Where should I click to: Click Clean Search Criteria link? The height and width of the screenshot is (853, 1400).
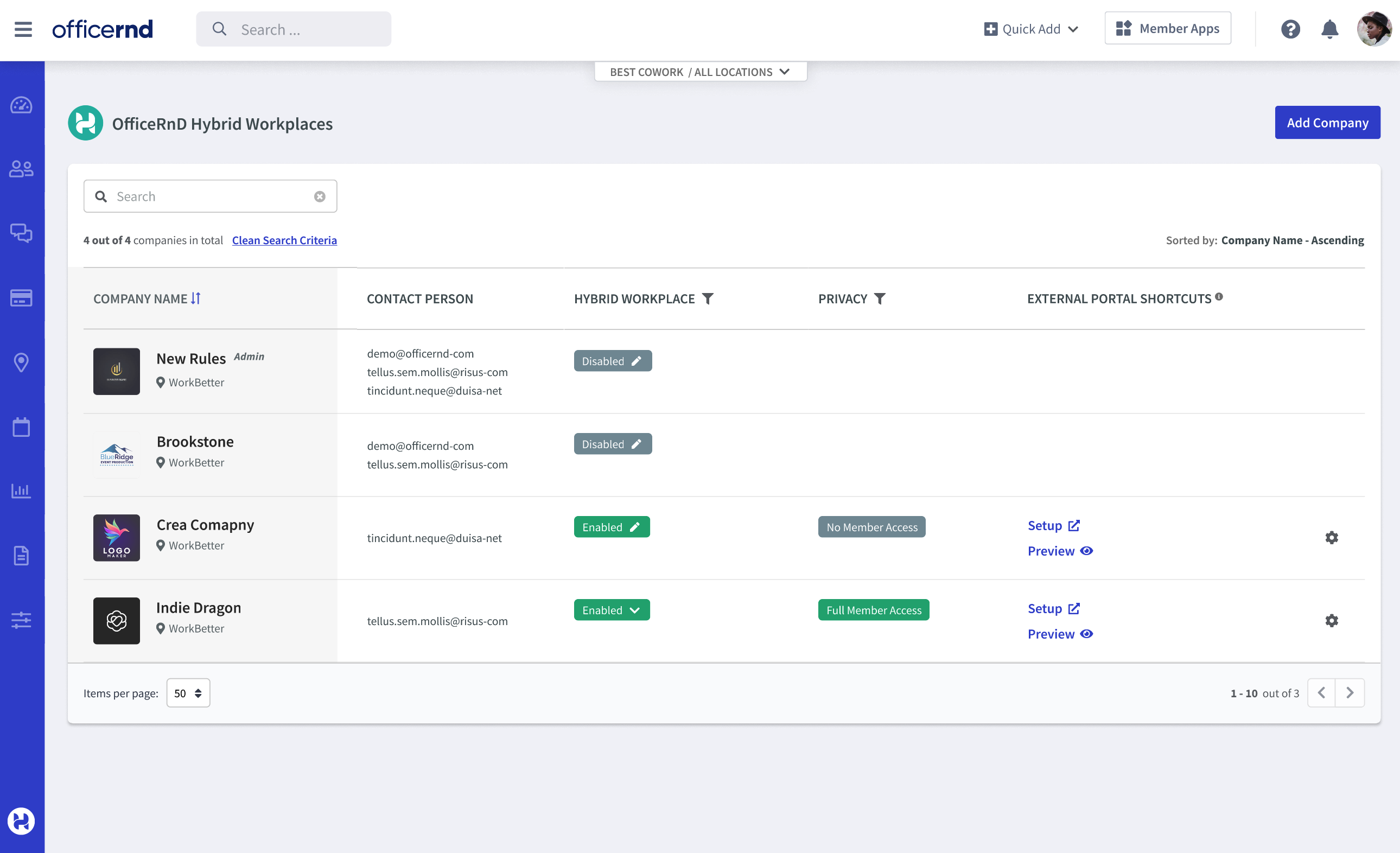pos(284,240)
